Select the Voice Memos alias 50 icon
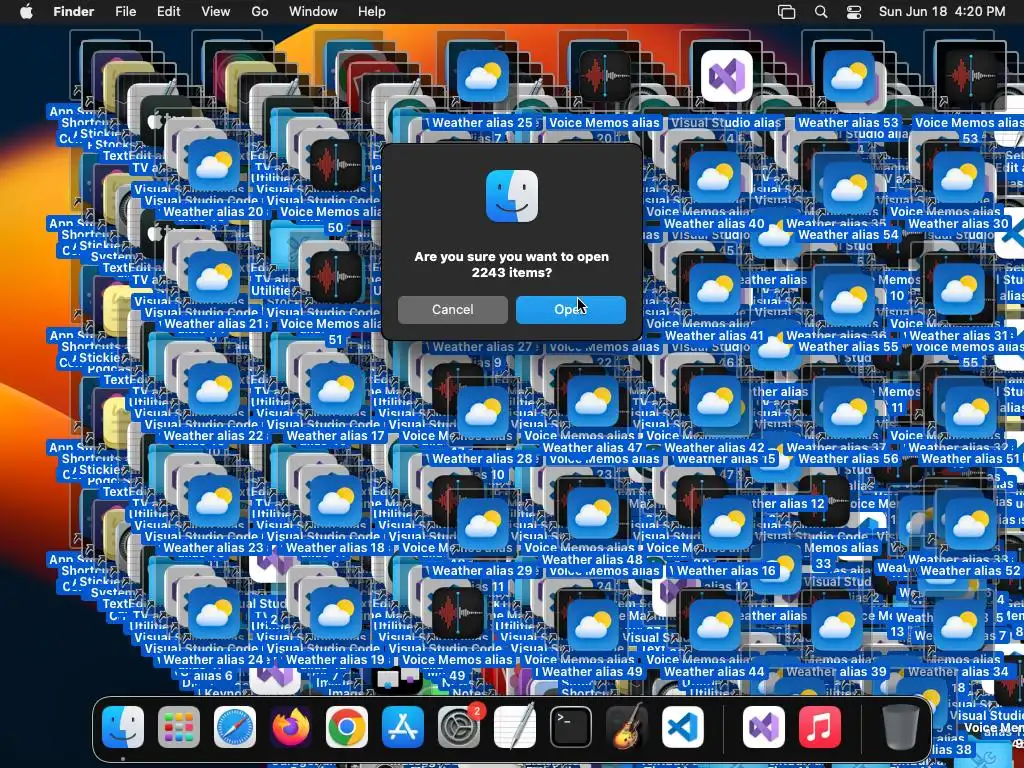Screen dimensions: 1024x768 coord(336,166)
